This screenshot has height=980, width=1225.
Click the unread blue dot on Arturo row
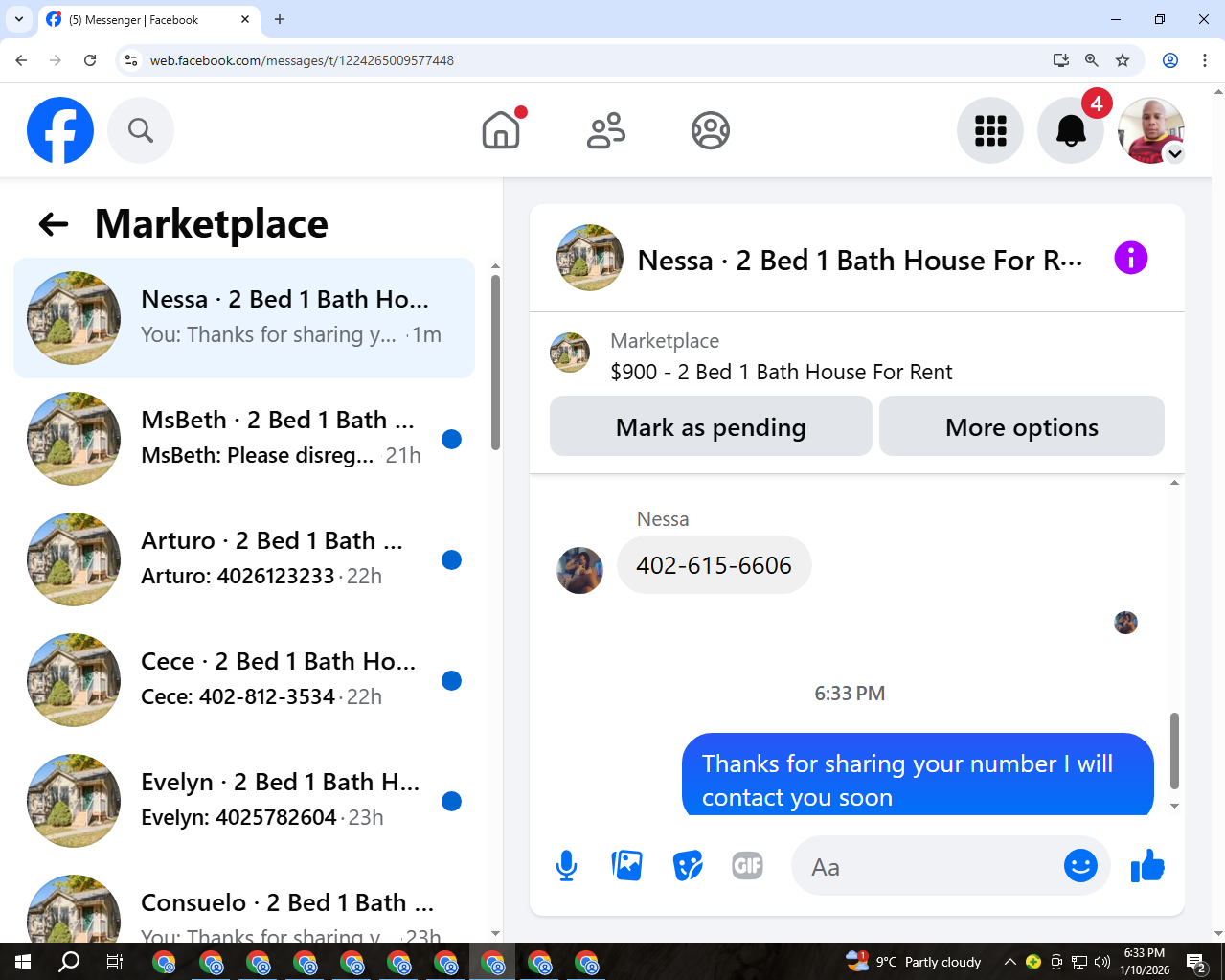coord(452,559)
